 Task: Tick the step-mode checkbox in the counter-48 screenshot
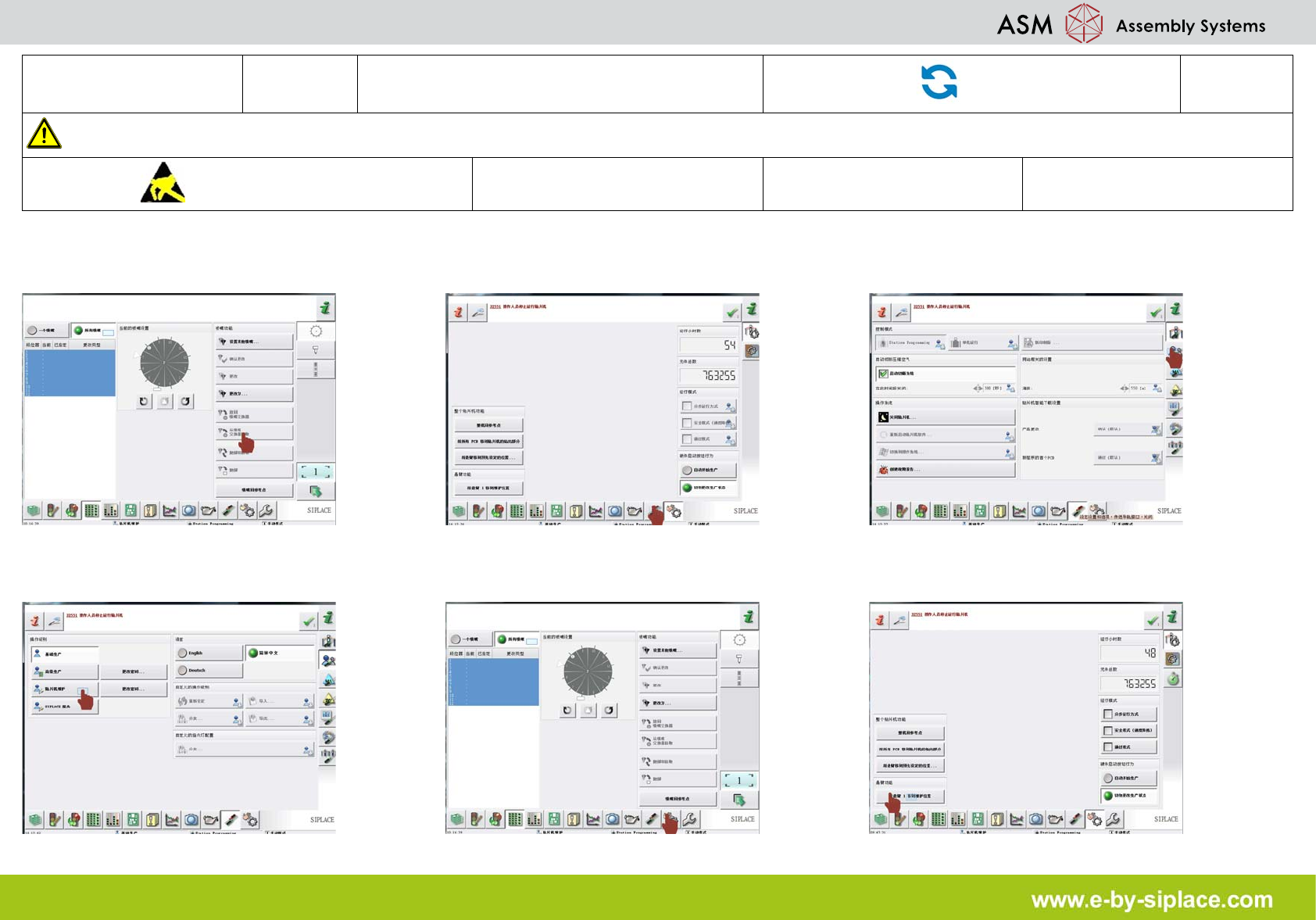tap(1107, 714)
